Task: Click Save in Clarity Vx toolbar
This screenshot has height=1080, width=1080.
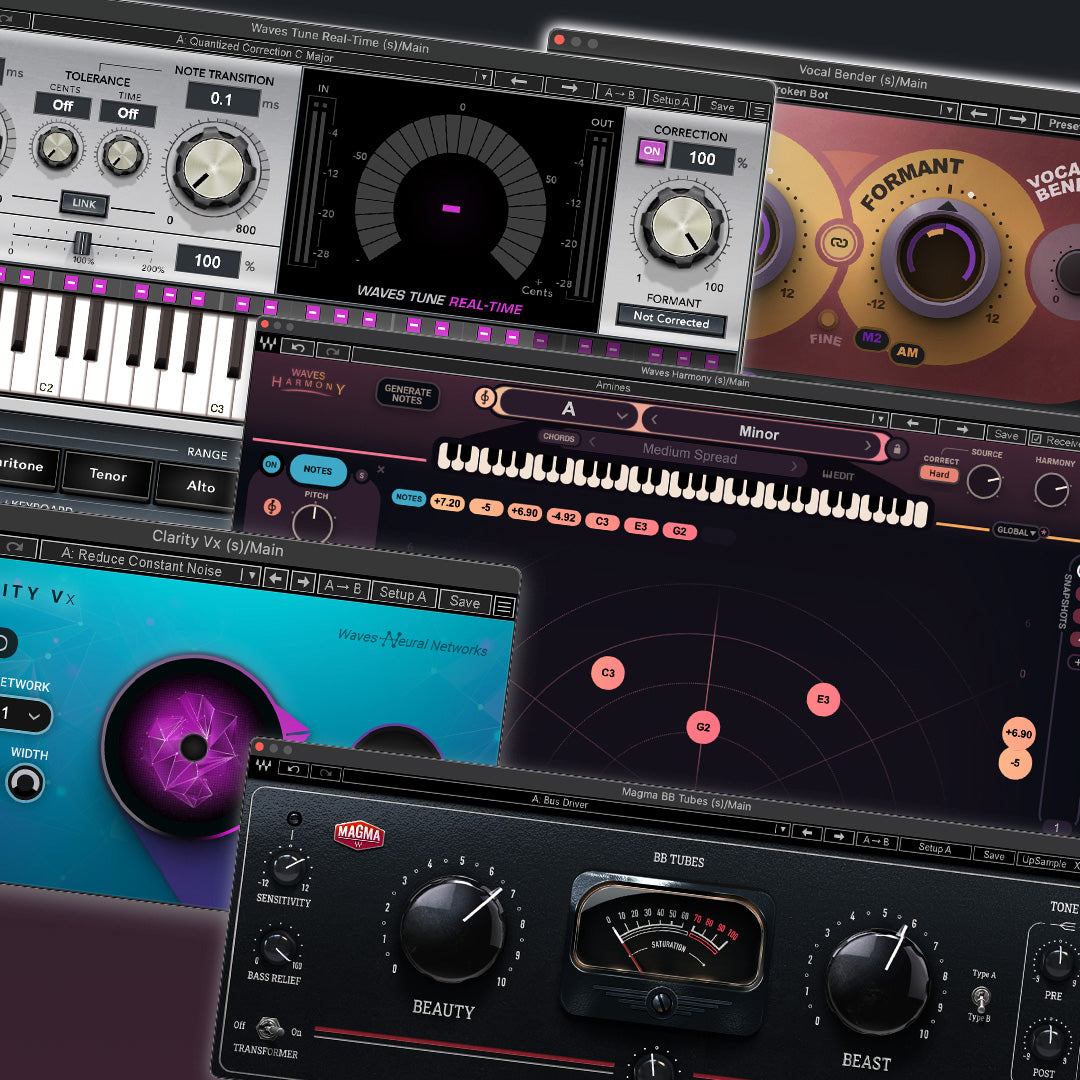Action: pyautogui.click(x=465, y=601)
